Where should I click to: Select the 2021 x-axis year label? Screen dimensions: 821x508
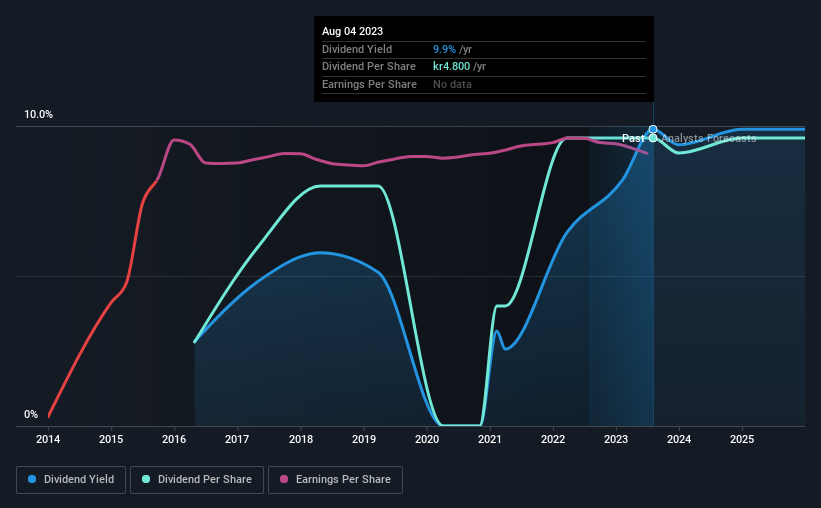pyautogui.click(x=490, y=439)
